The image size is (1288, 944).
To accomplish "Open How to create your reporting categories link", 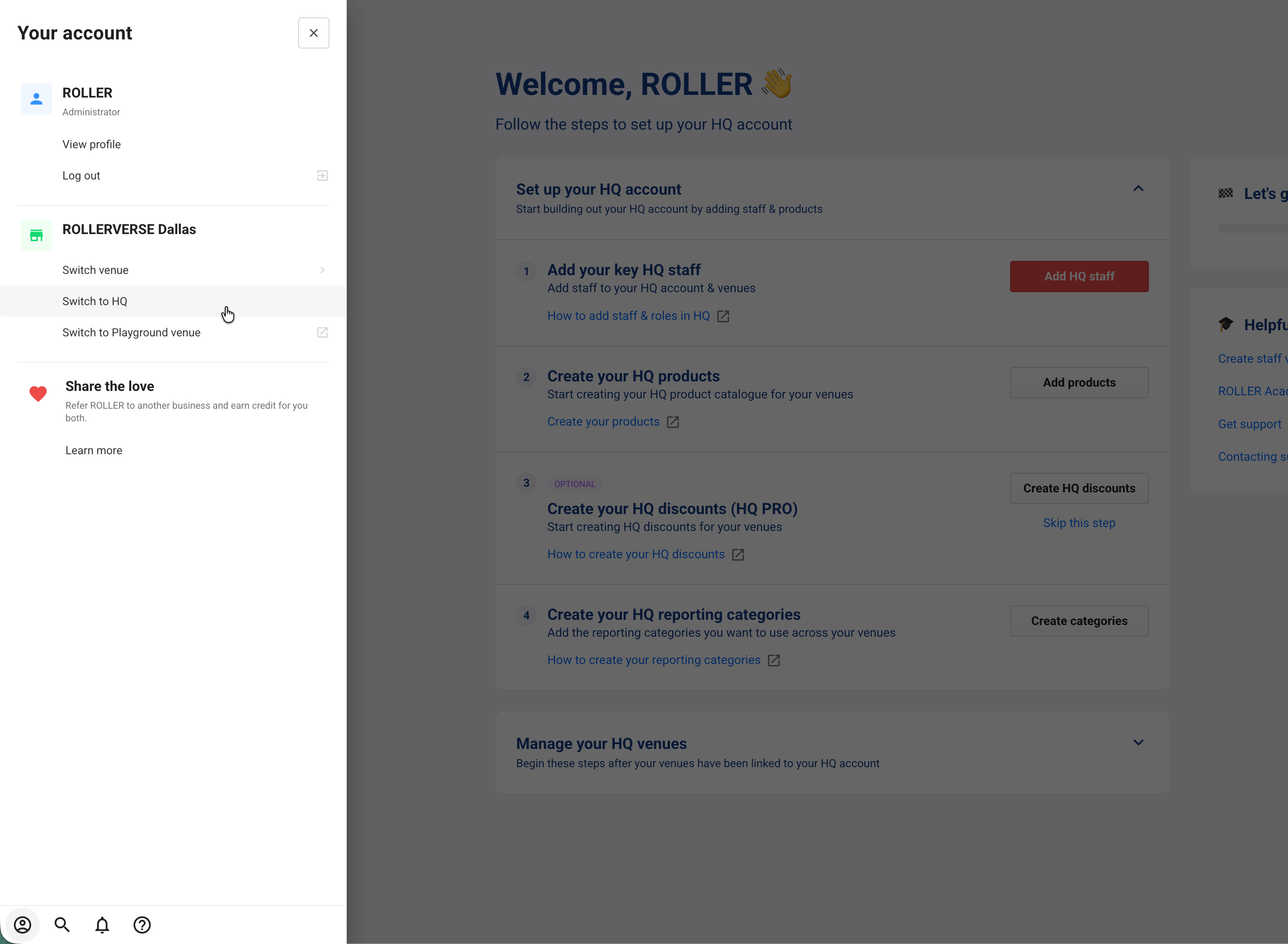I will tap(654, 660).
